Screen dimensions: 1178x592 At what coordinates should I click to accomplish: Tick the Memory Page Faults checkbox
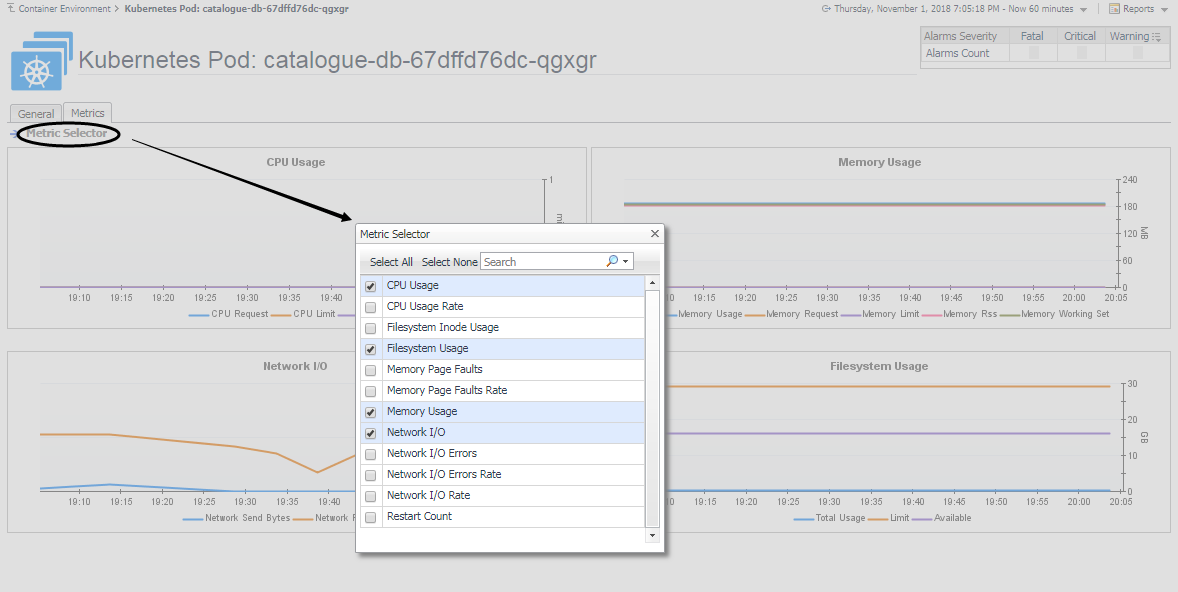point(370,370)
